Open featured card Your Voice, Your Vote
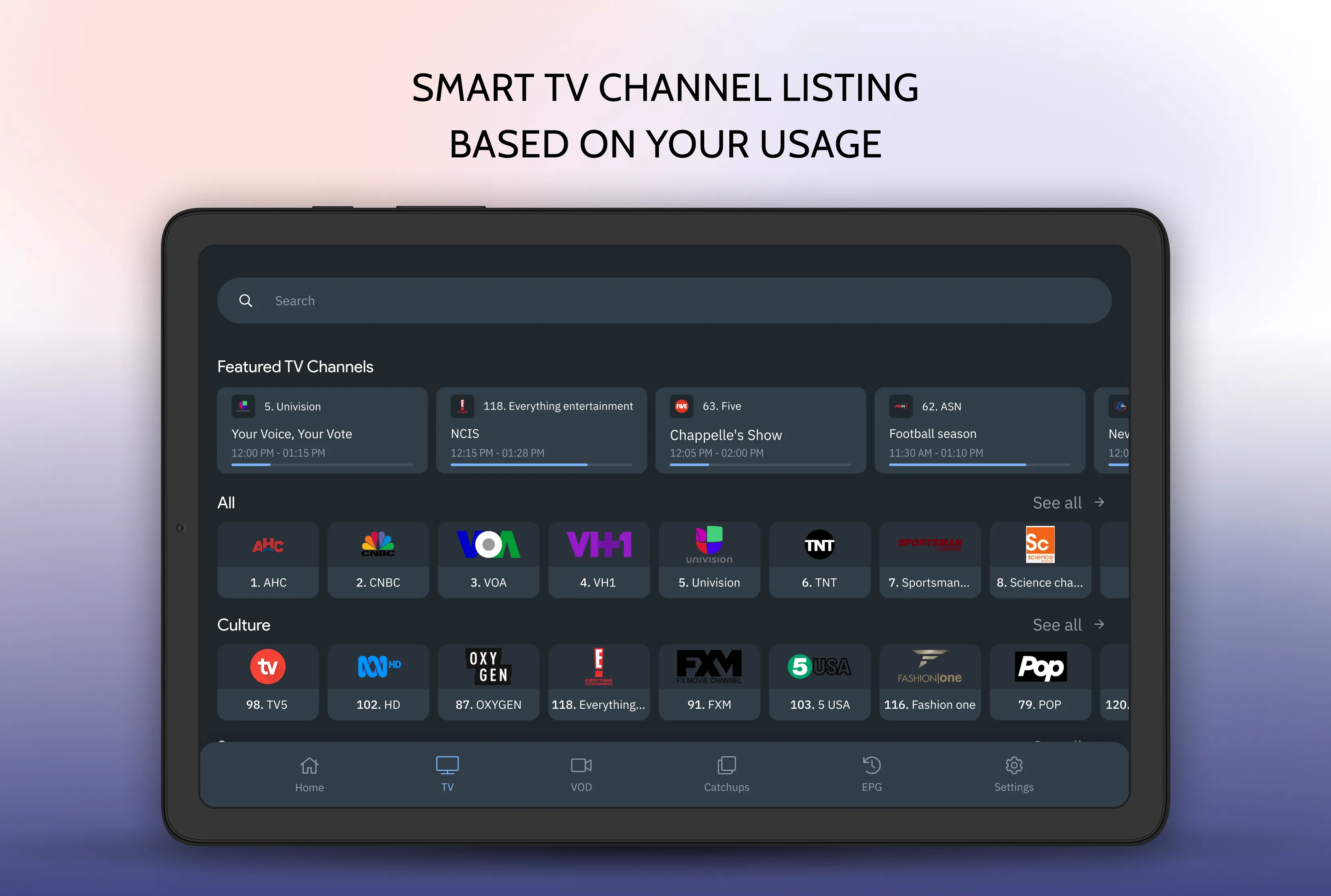1331x896 pixels. tap(323, 430)
